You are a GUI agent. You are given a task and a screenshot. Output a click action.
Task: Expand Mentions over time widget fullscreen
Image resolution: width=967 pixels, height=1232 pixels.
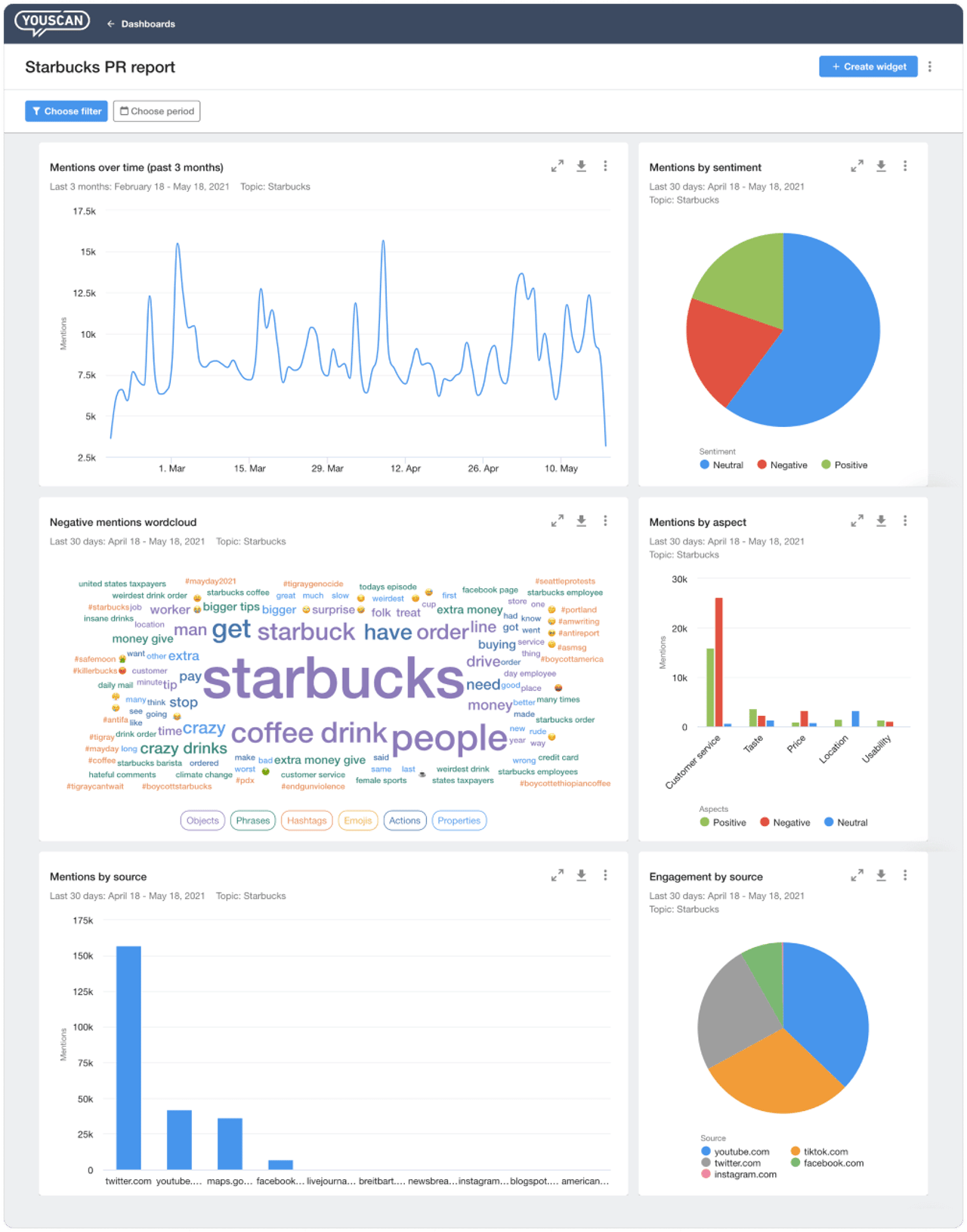click(x=558, y=166)
